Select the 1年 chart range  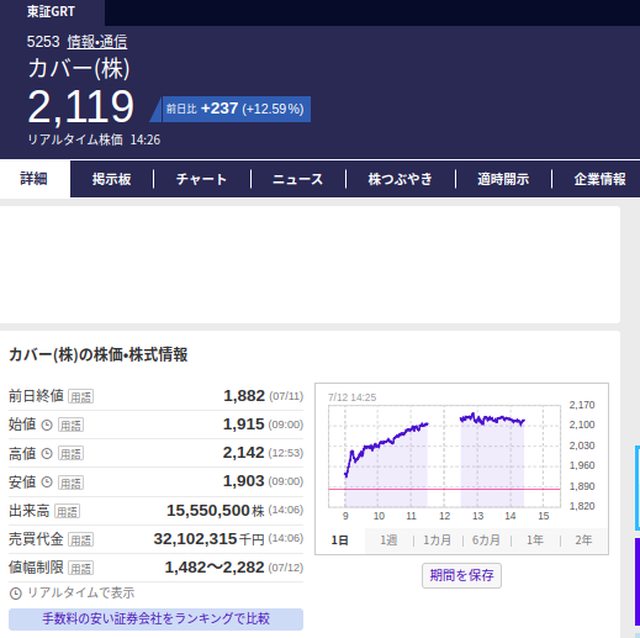click(x=535, y=540)
